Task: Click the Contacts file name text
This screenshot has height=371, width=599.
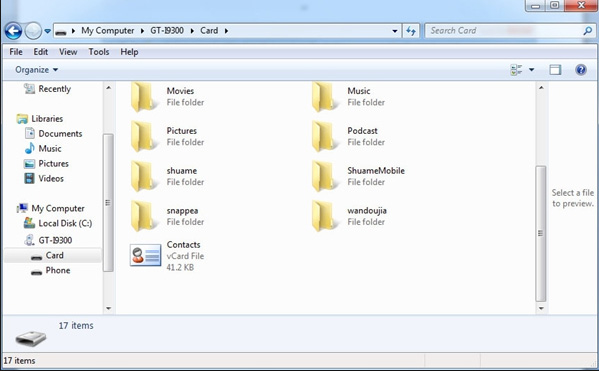Action: (x=183, y=245)
